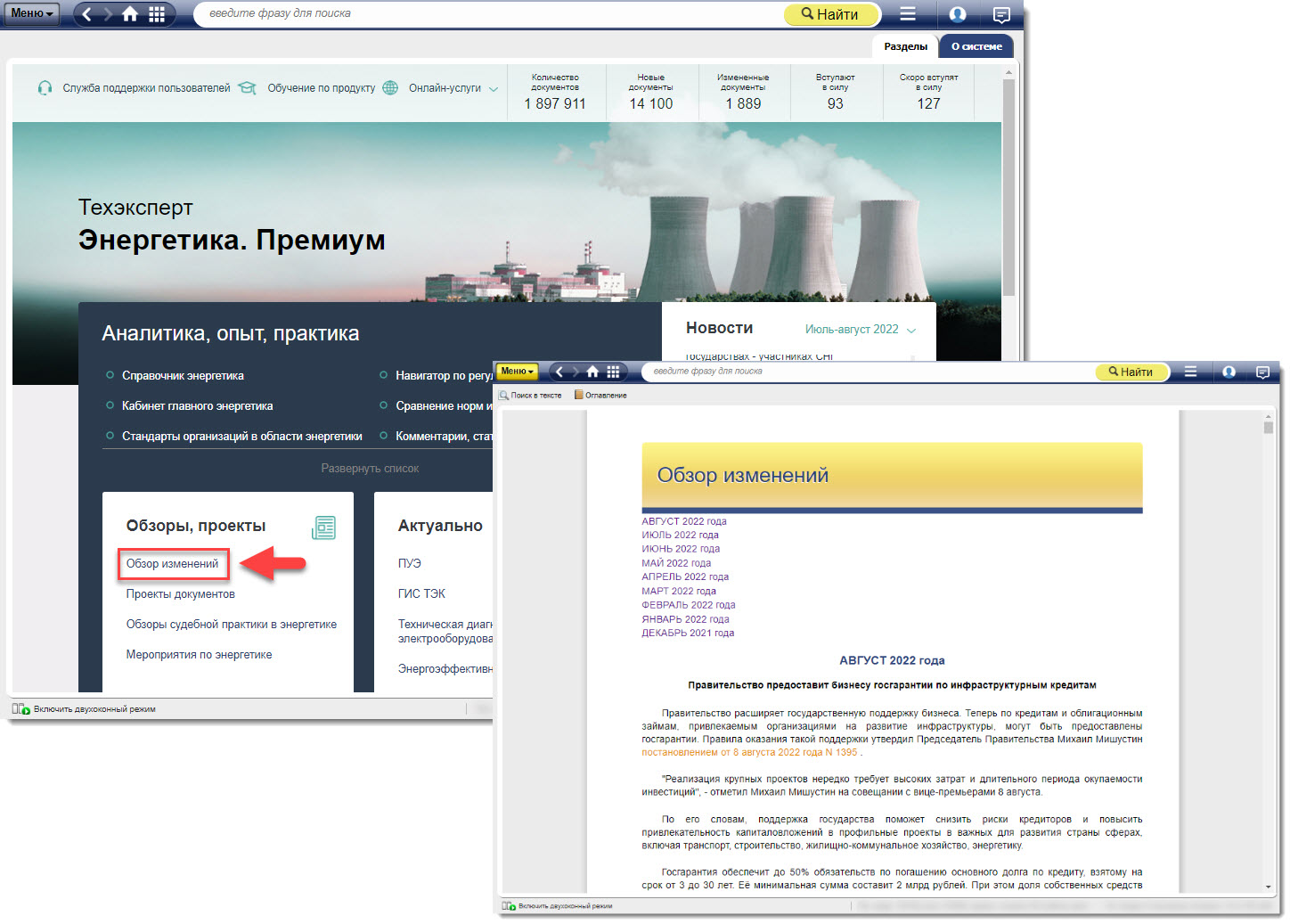Click forward arrow in the Обзор изменений window
Image resolution: width=1290 pixels, height=924 pixels.
click(576, 372)
